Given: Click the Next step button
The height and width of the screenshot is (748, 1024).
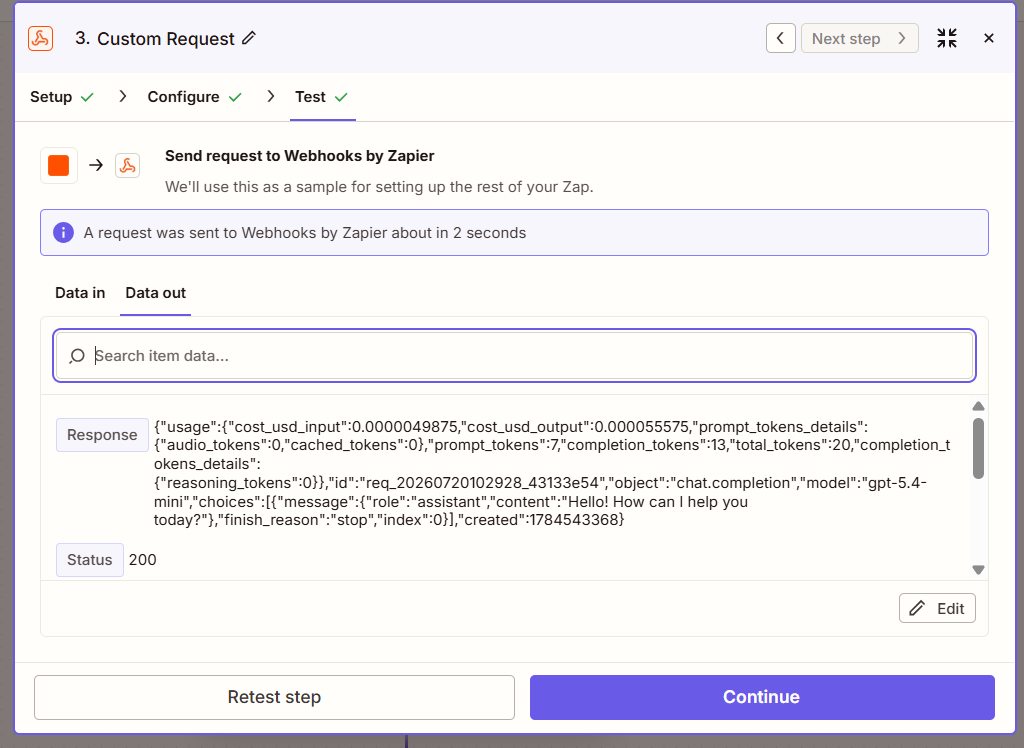Looking at the screenshot, I should [859, 39].
